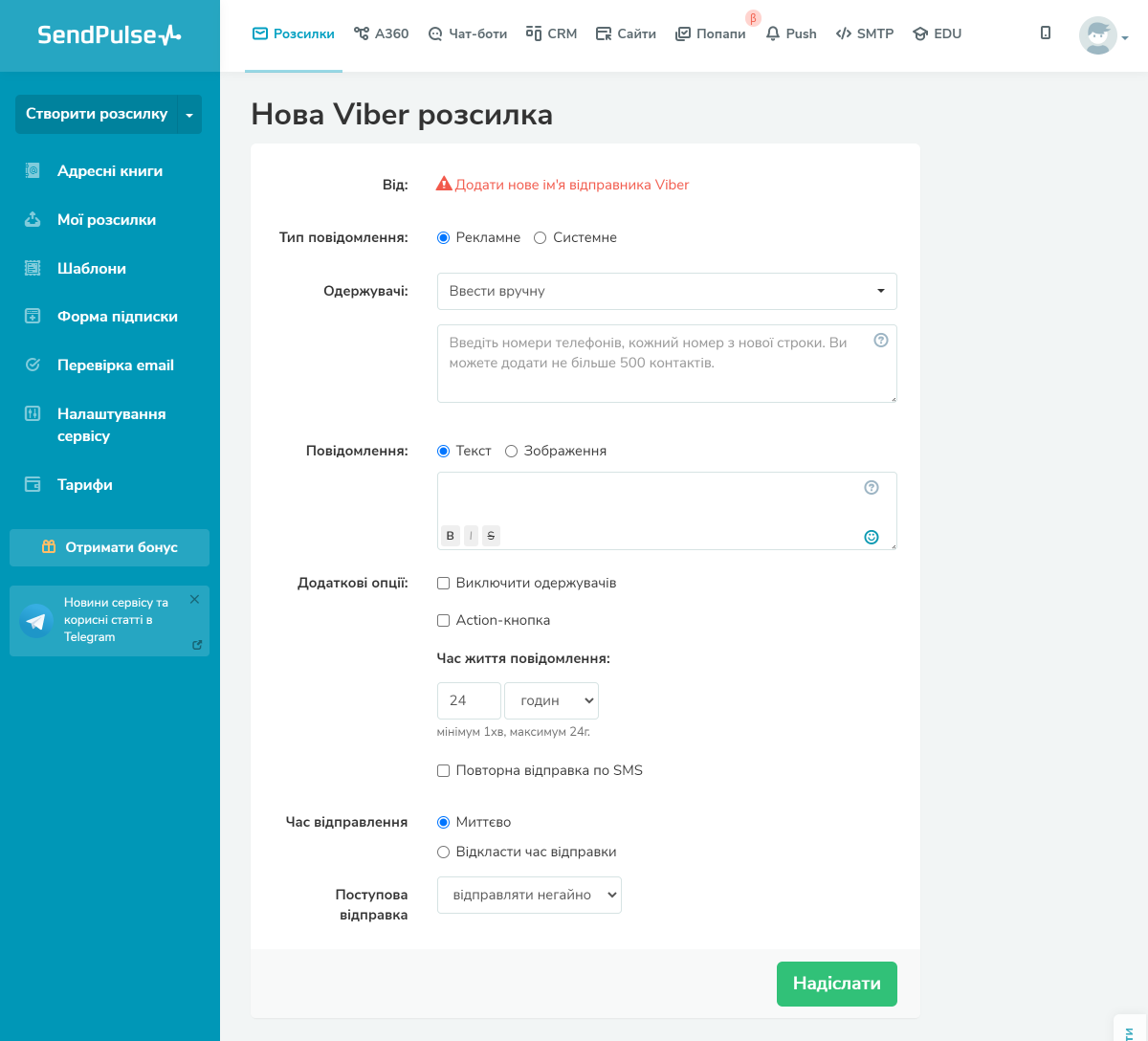Viewport: 1148px width, 1041px height.
Task: Open the Ввести вручну recipients dropdown
Action: point(667,291)
